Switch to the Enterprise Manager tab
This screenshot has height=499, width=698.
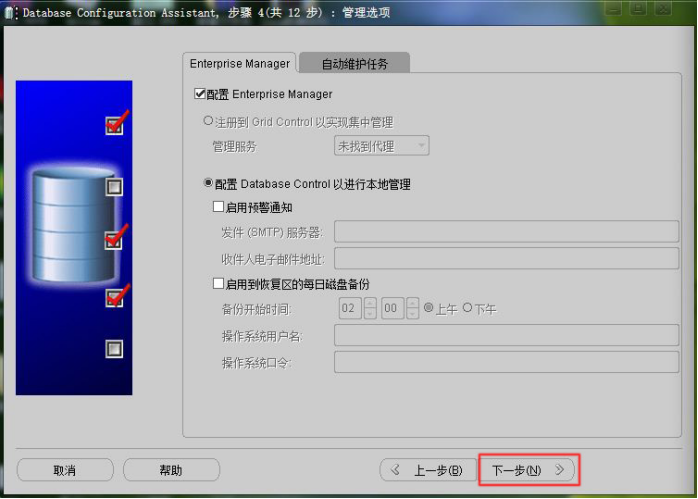(239, 63)
